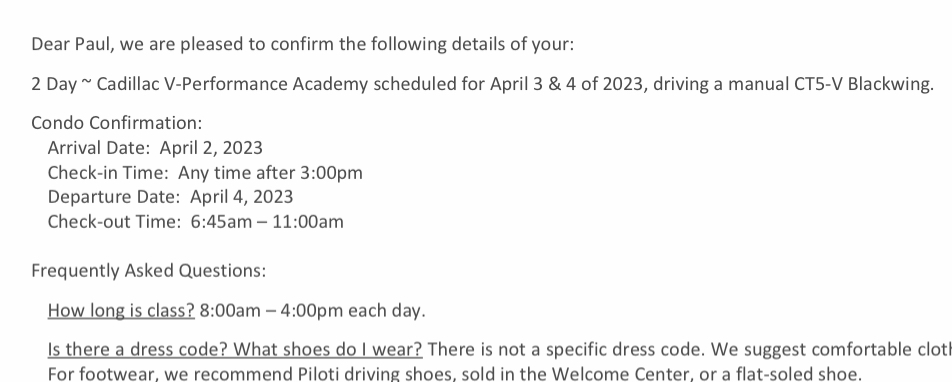The width and height of the screenshot is (952, 382).
Task: Click the "Condo Confirmation:" heading
Action: (117, 123)
